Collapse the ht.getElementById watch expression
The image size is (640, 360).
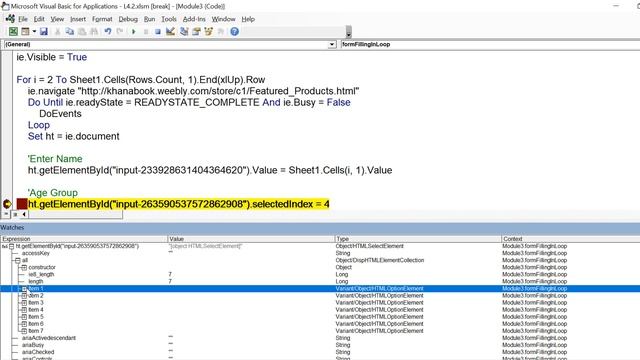tap(12, 246)
